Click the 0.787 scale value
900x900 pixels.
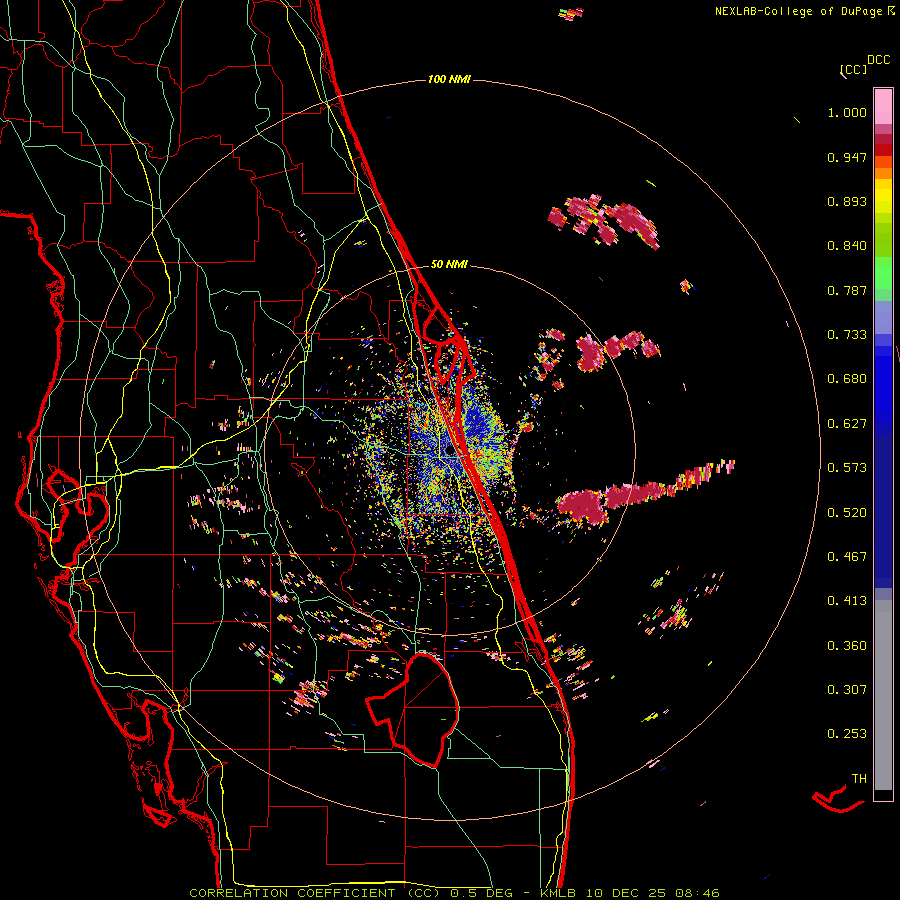tap(847, 290)
